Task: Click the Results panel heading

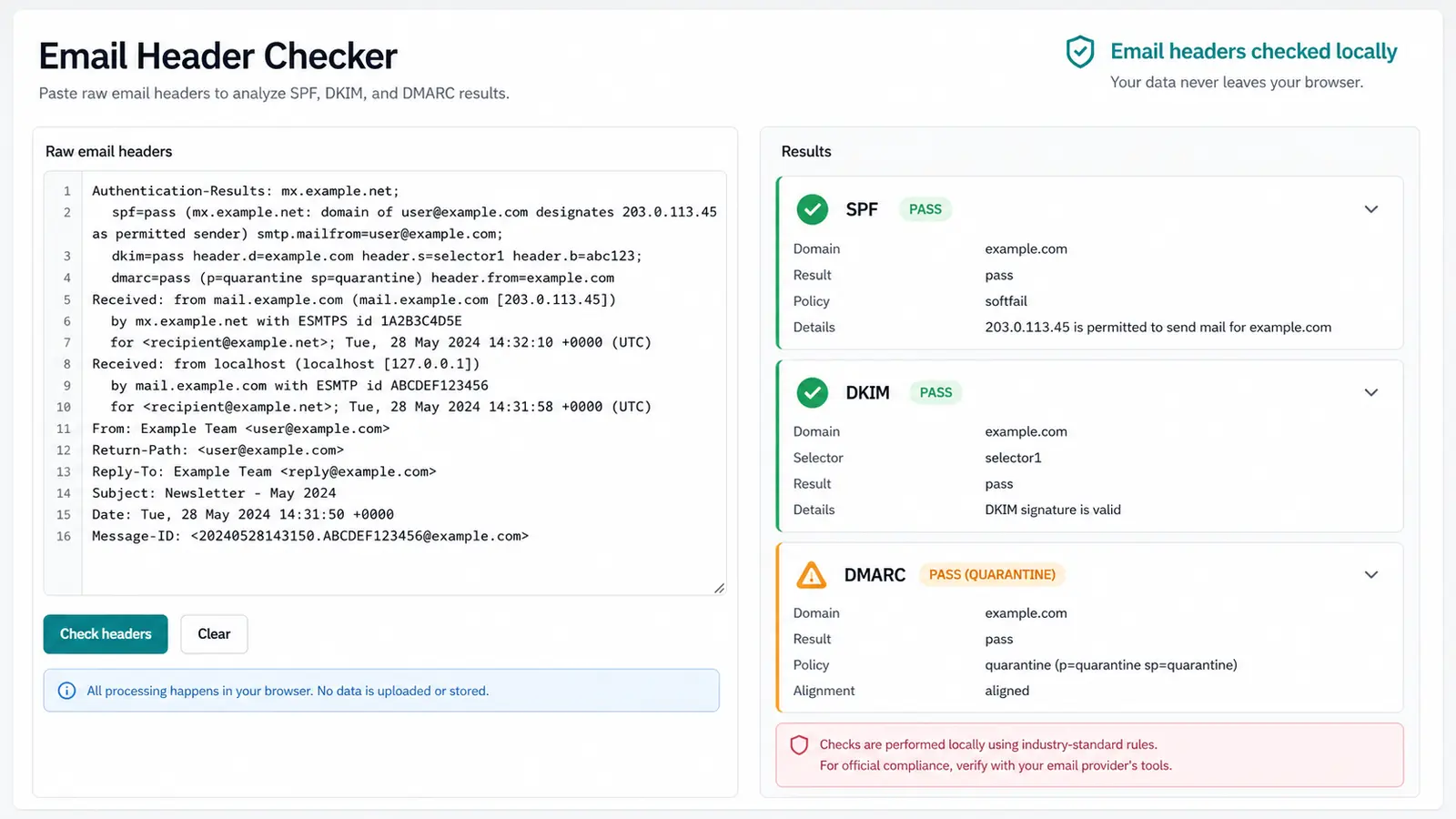Action: [x=806, y=151]
